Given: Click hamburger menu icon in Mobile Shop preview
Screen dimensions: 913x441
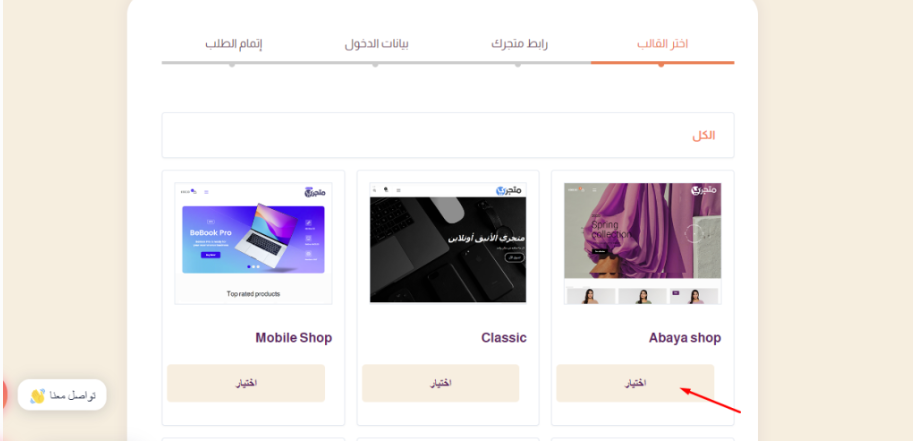Looking at the screenshot, I should pyautogui.click(x=206, y=192).
